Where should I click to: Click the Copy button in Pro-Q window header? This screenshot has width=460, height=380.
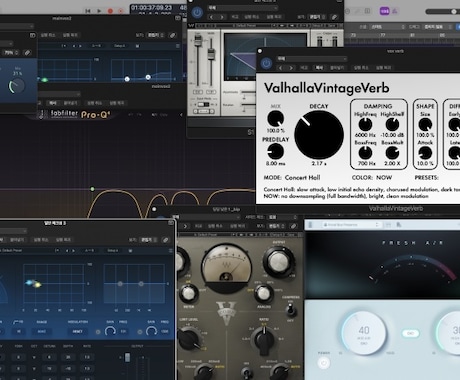coord(53,103)
